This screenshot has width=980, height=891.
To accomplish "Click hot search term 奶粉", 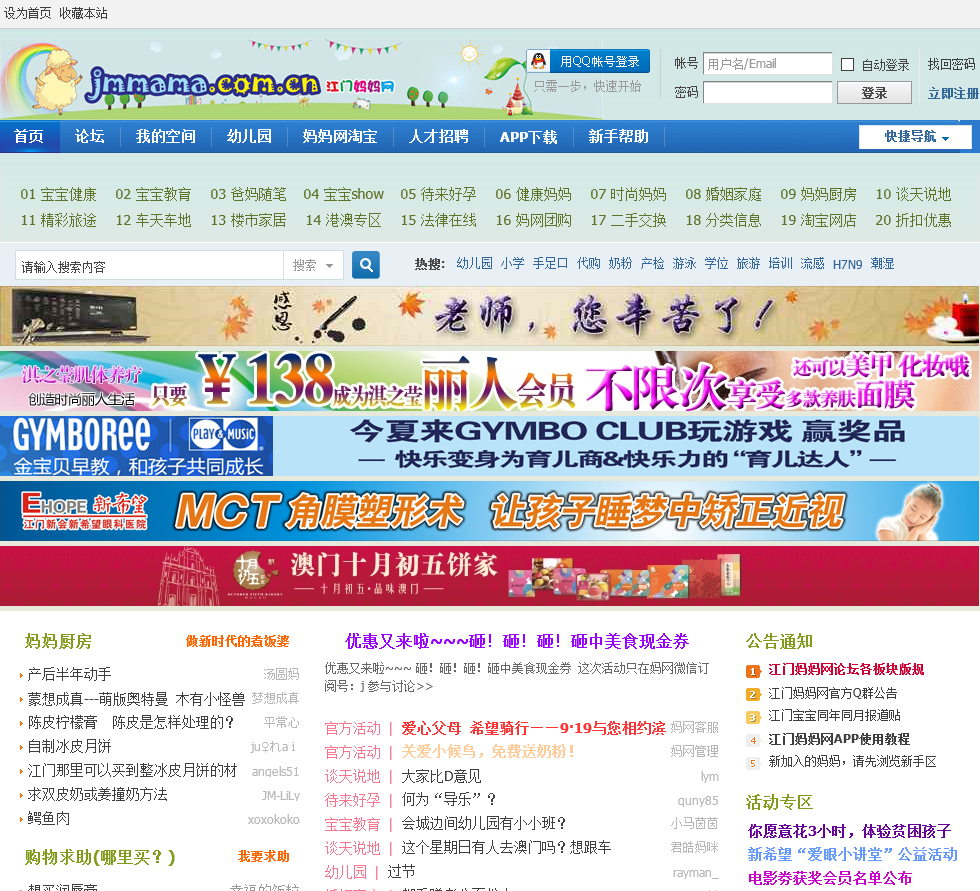I will (x=620, y=264).
